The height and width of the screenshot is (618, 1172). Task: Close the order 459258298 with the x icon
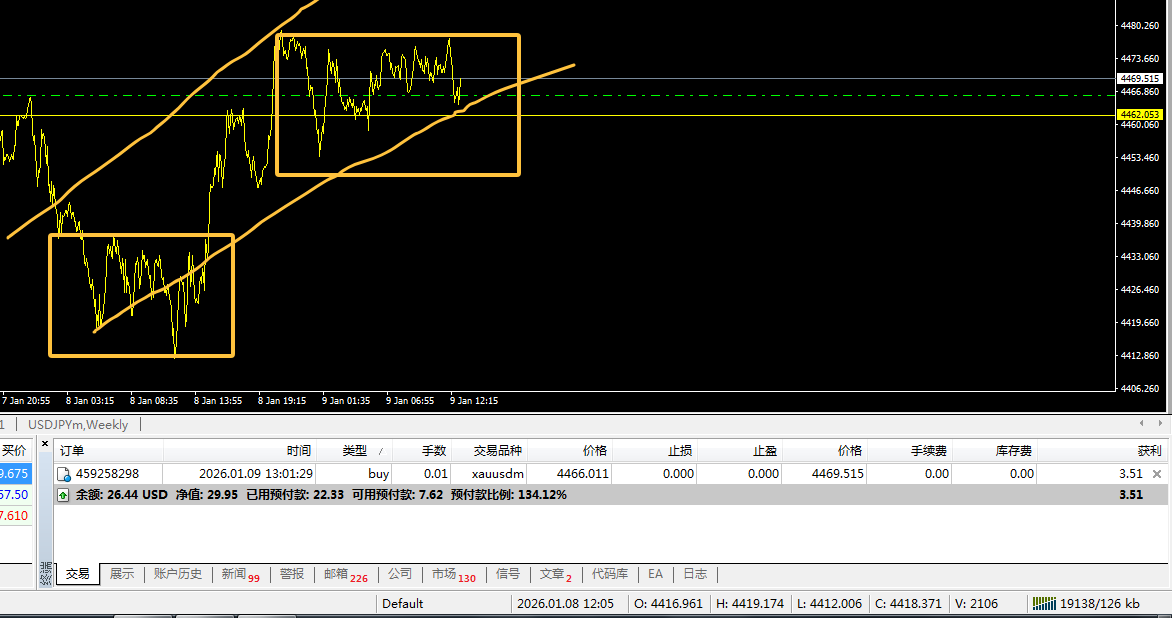pos(1157,474)
